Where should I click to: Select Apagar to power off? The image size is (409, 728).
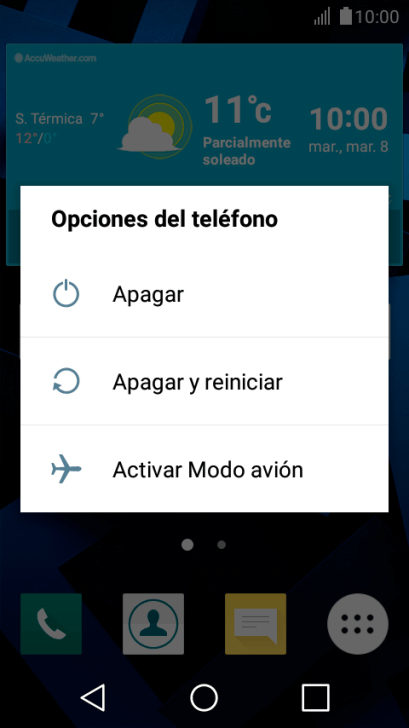204,294
